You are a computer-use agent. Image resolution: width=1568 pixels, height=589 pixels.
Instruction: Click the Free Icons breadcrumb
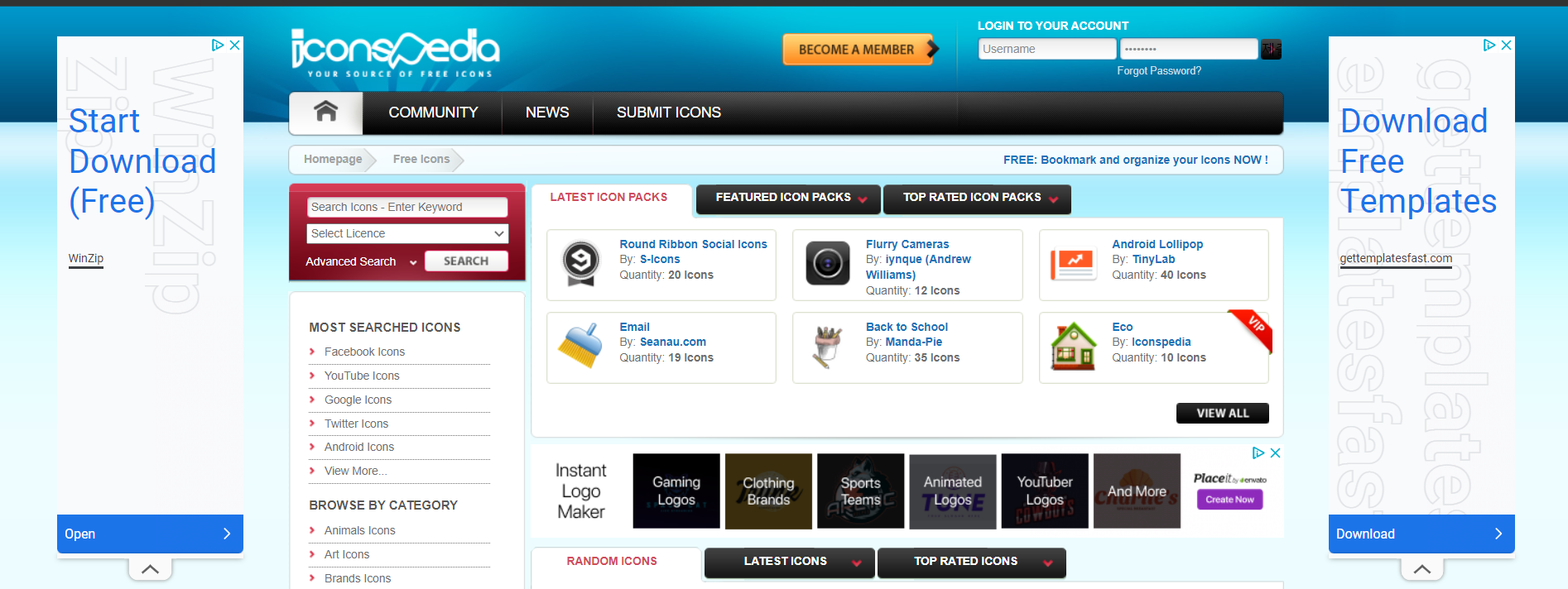421,159
